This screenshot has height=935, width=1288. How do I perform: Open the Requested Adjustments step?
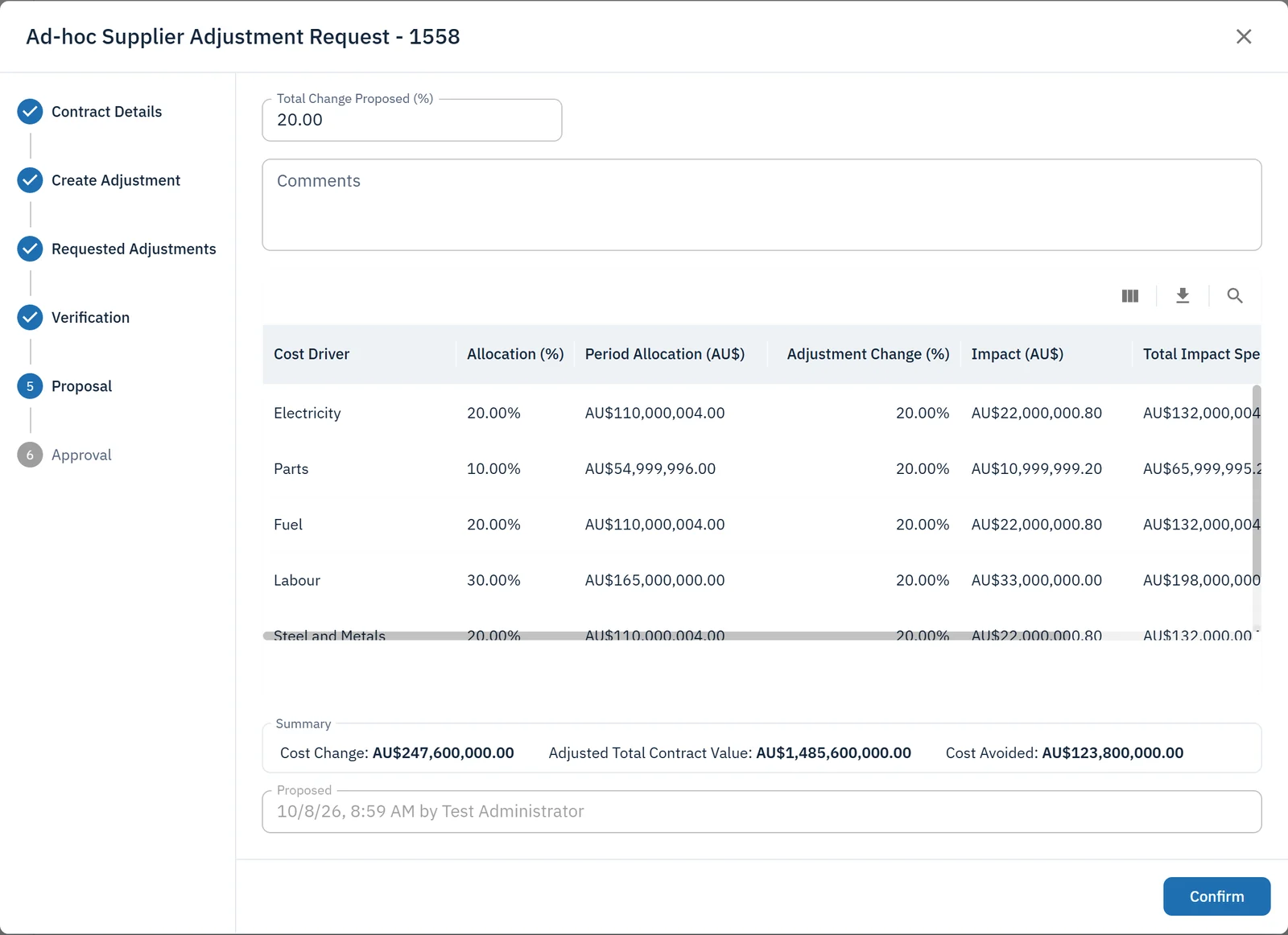[x=134, y=249]
